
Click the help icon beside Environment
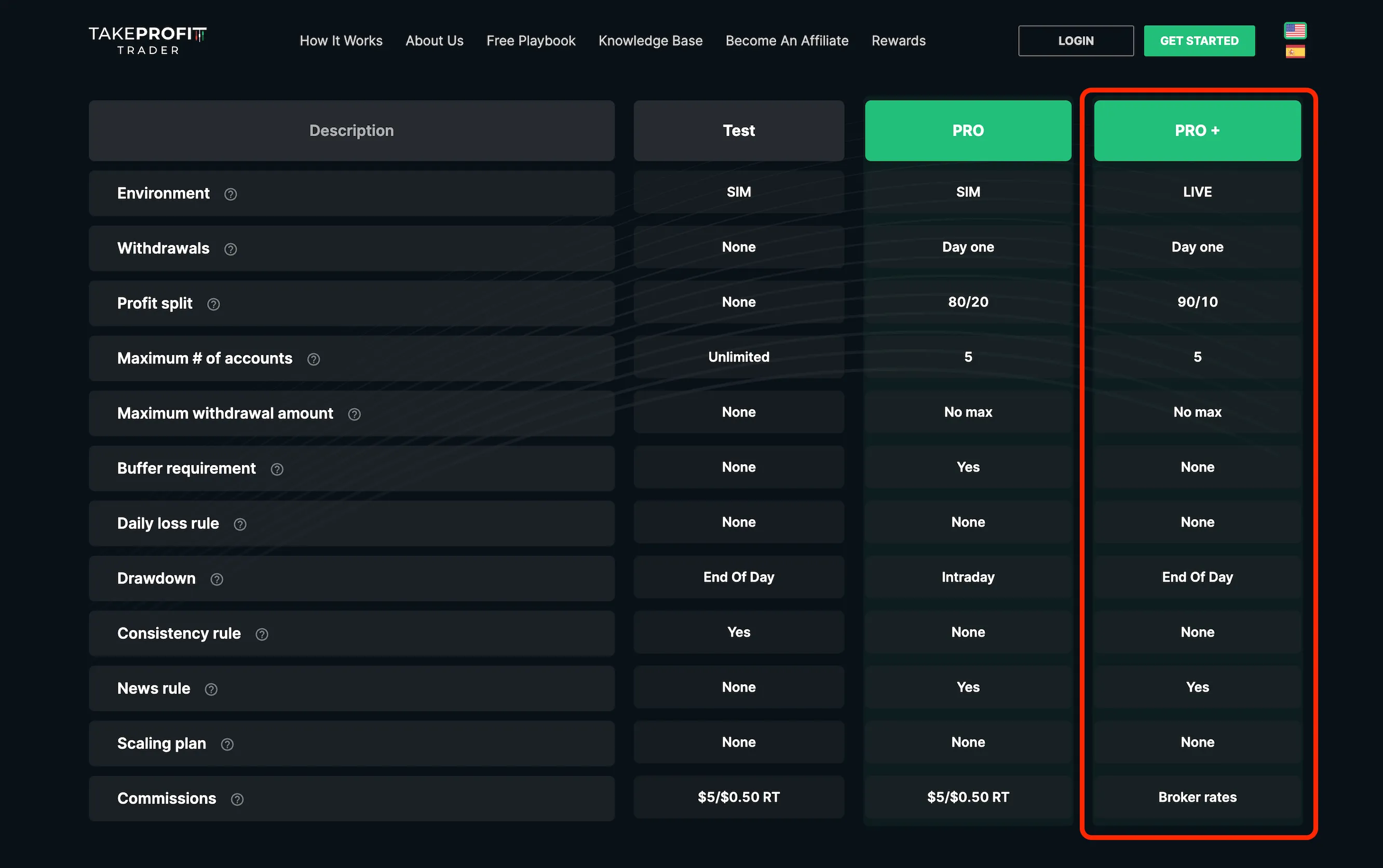point(230,194)
